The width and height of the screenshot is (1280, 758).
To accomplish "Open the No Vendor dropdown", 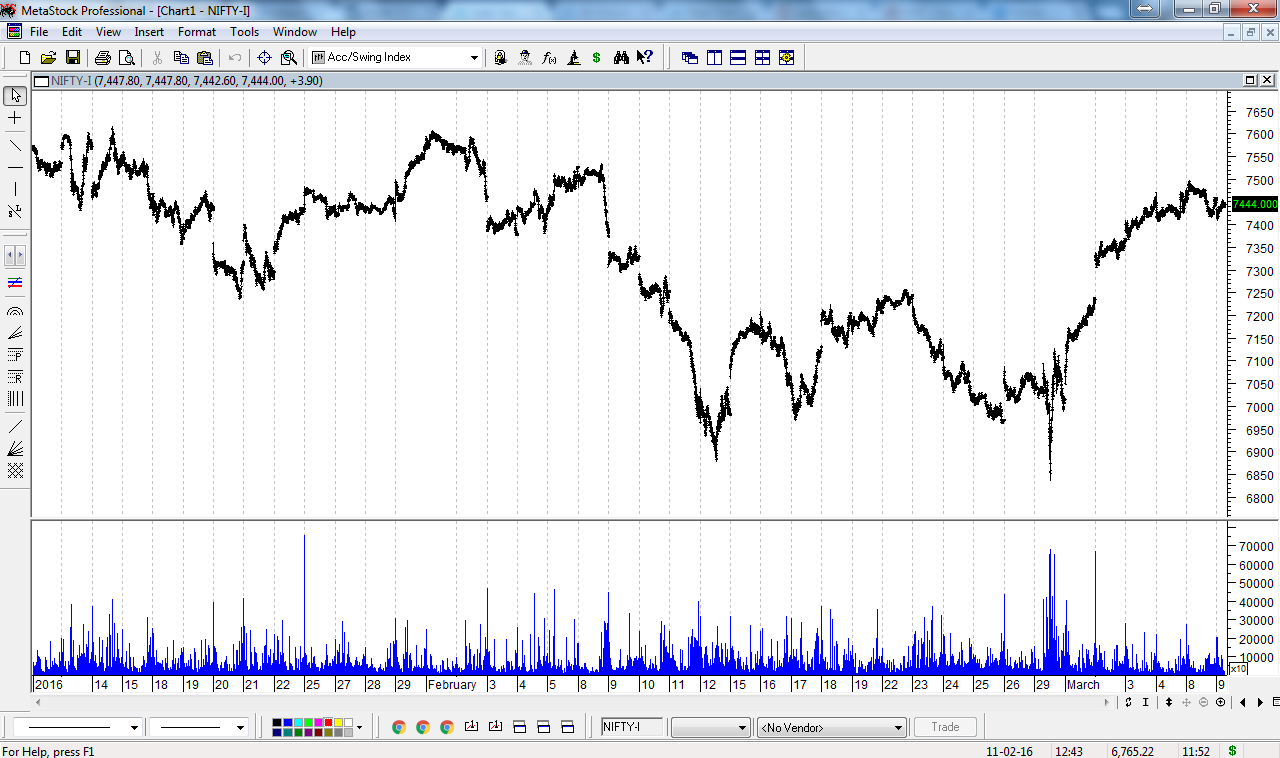I will 898,728.
